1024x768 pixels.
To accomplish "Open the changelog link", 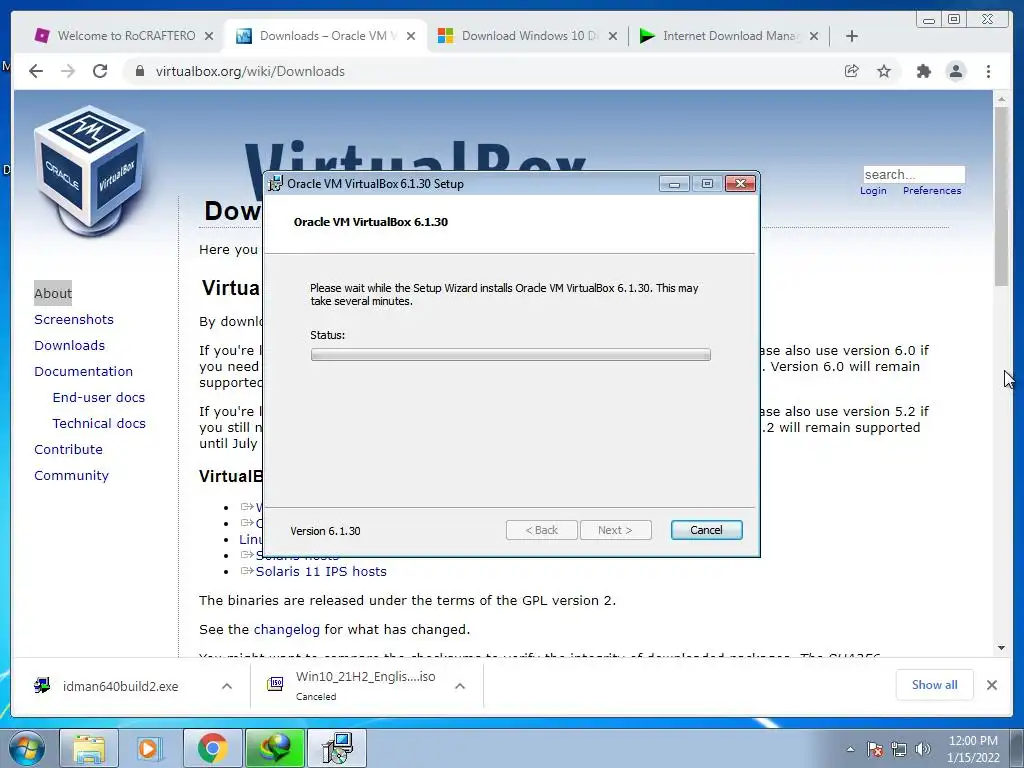I will (x=287, y=630).
